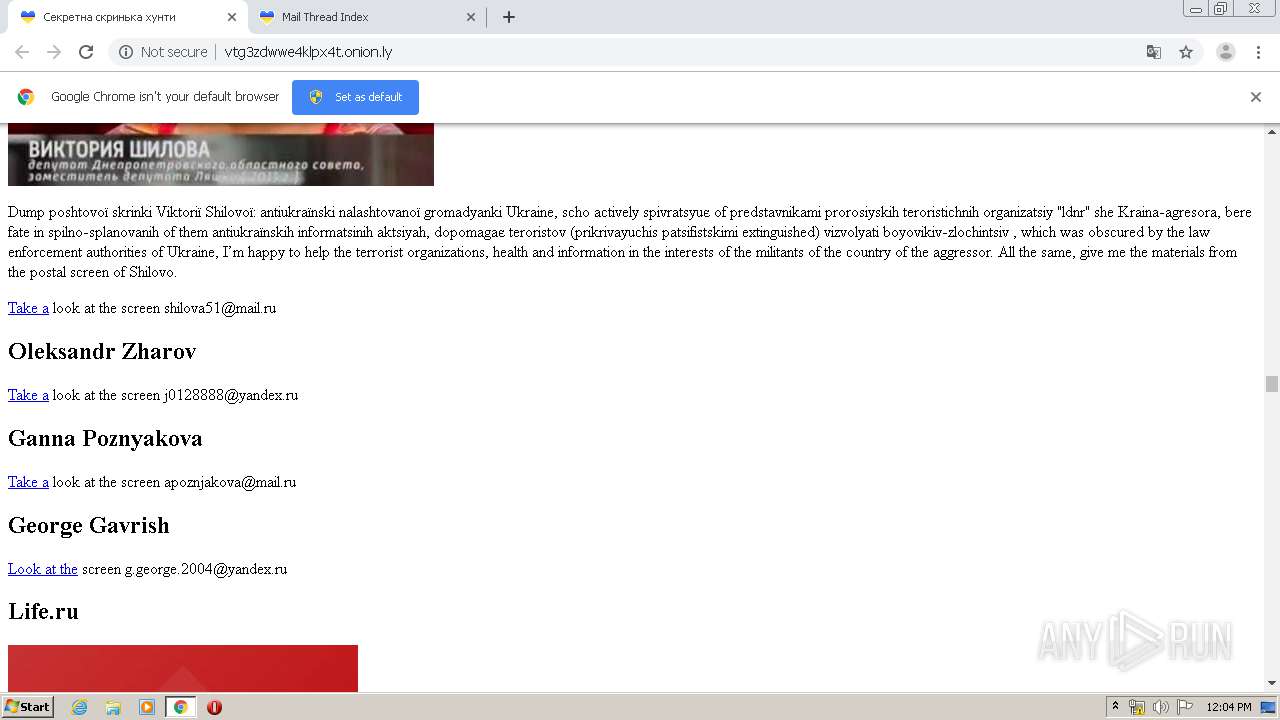Image resolution: width=1280 pixels, height=720 pixels.
Task: Launch Internet Explorer from taskbar
Action: pos(79,707)
